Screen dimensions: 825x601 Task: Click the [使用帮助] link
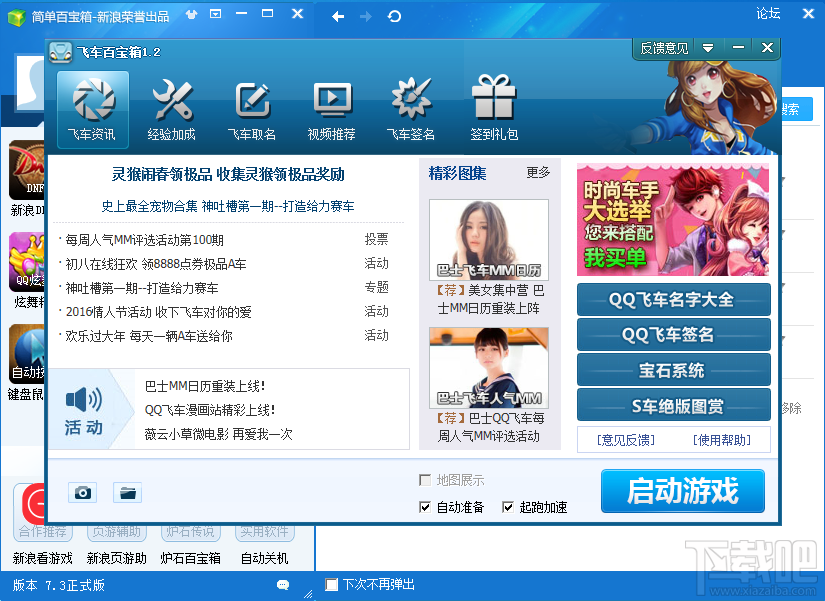(x=722, y=440)
